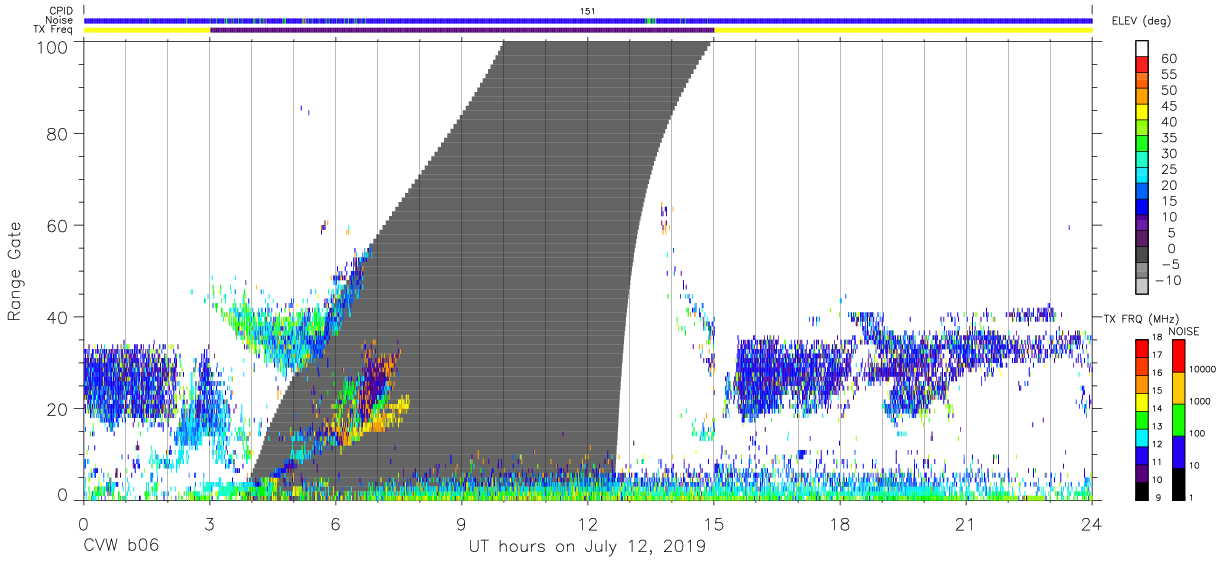Click the 'Range Gate' y-axis title
1228x567 pixels.
coord(15,271)
